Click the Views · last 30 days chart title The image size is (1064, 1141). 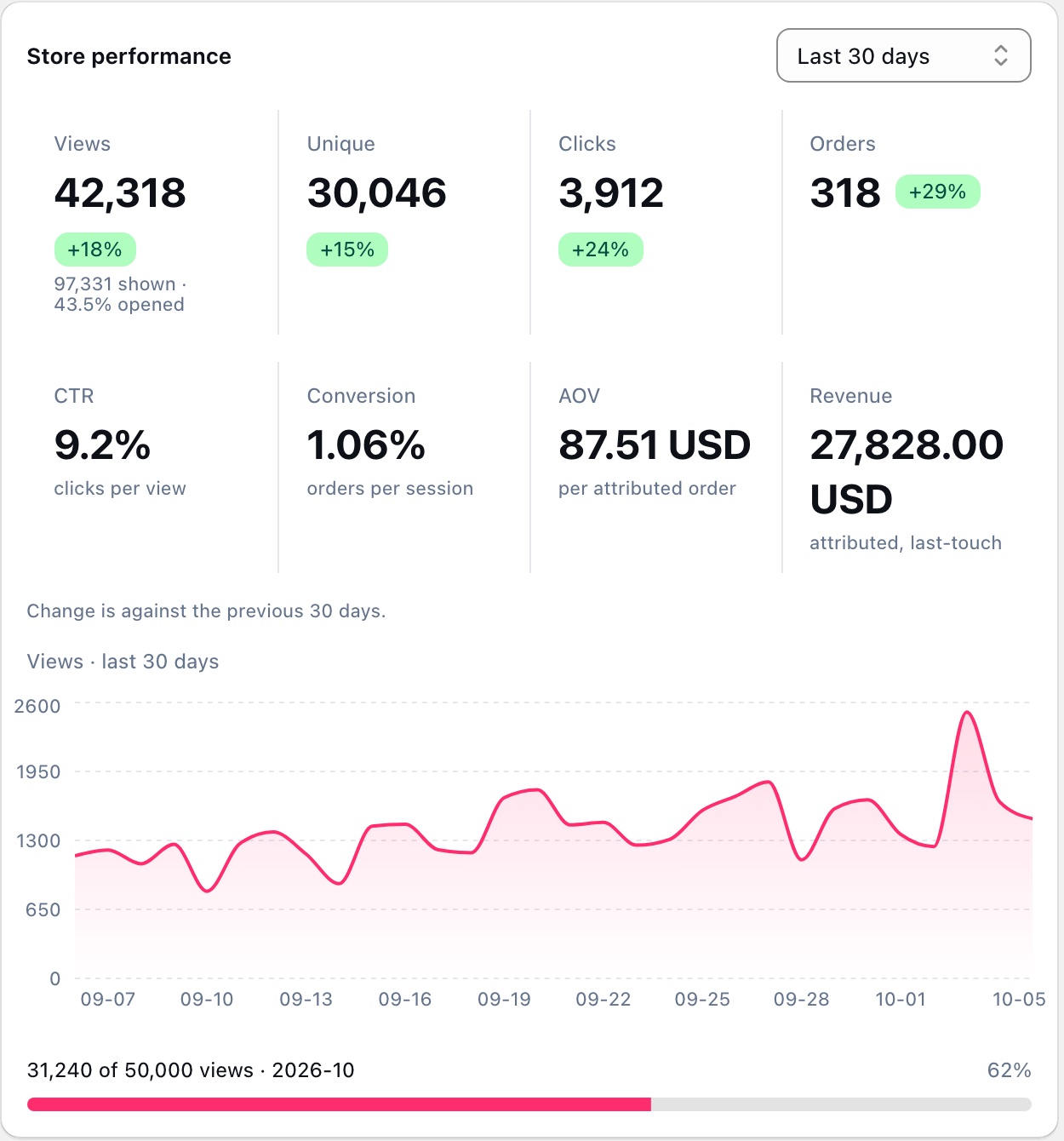pyautogui.click(x=123, y=662)
